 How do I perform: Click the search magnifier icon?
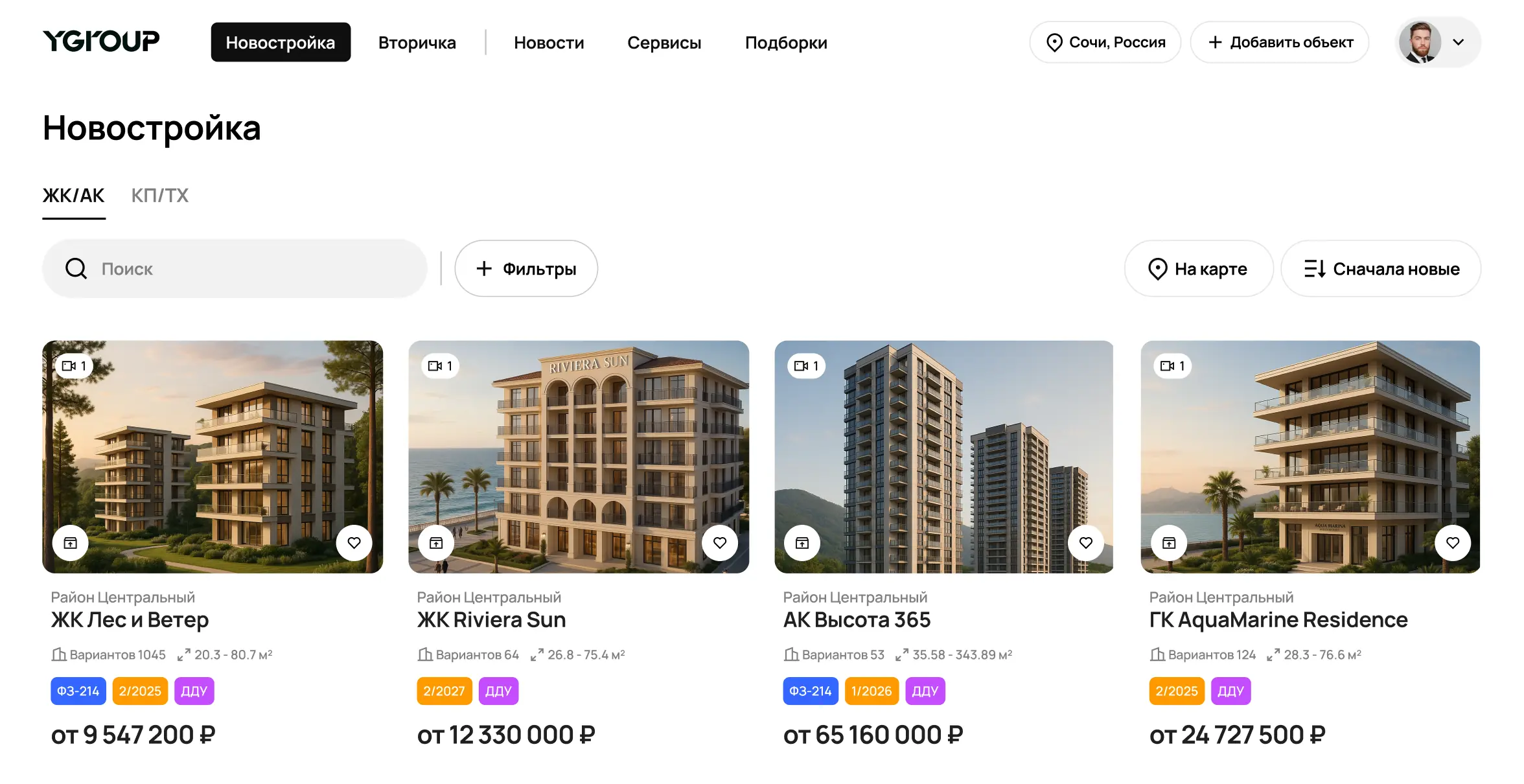click(76, 269)
